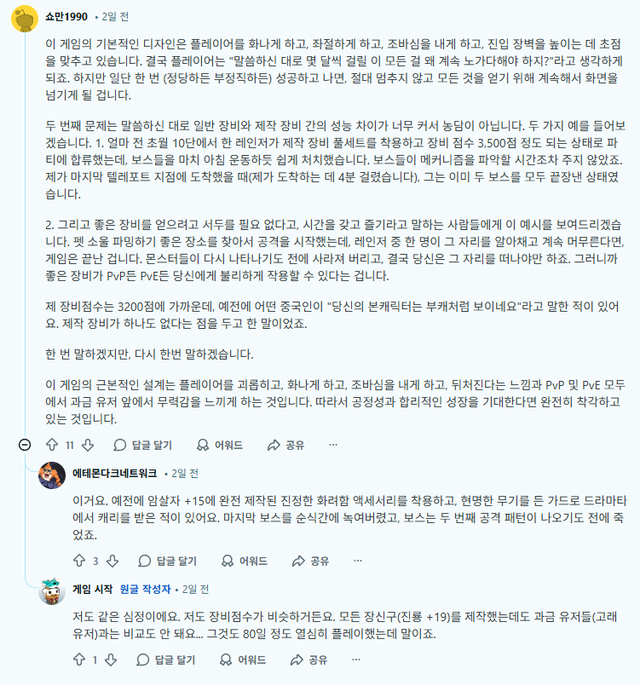Downvote the reply from 게임 시작
The image size is (640, 685).
tap(113, 660)
